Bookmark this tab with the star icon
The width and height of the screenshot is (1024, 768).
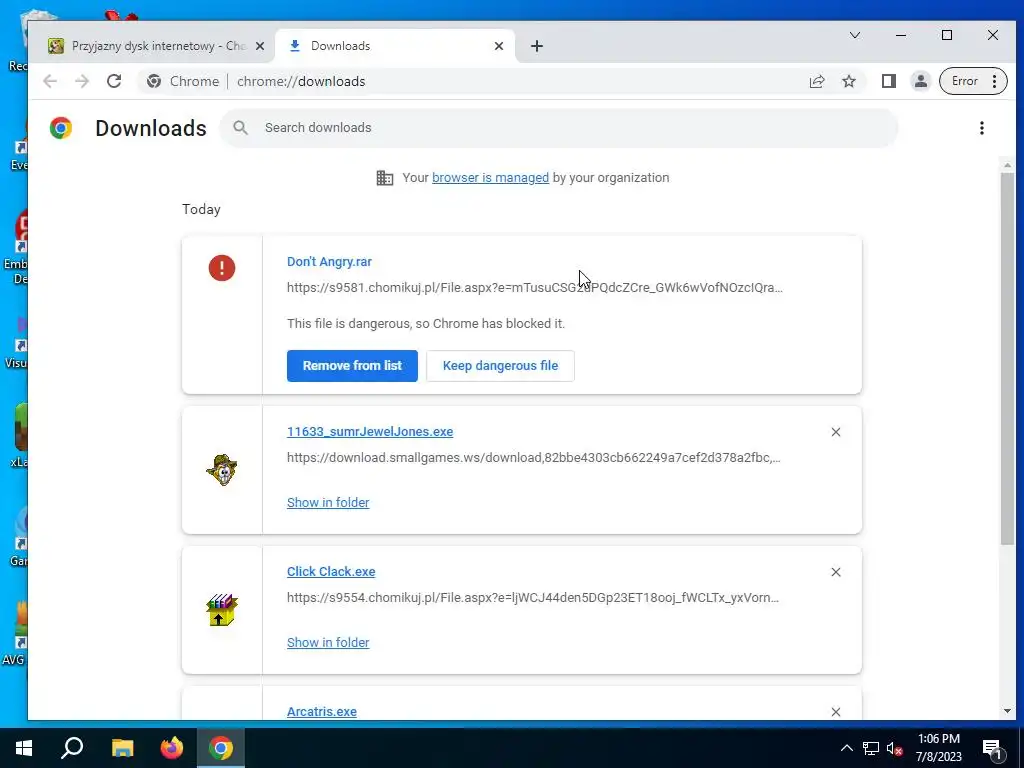click(848, 81)
